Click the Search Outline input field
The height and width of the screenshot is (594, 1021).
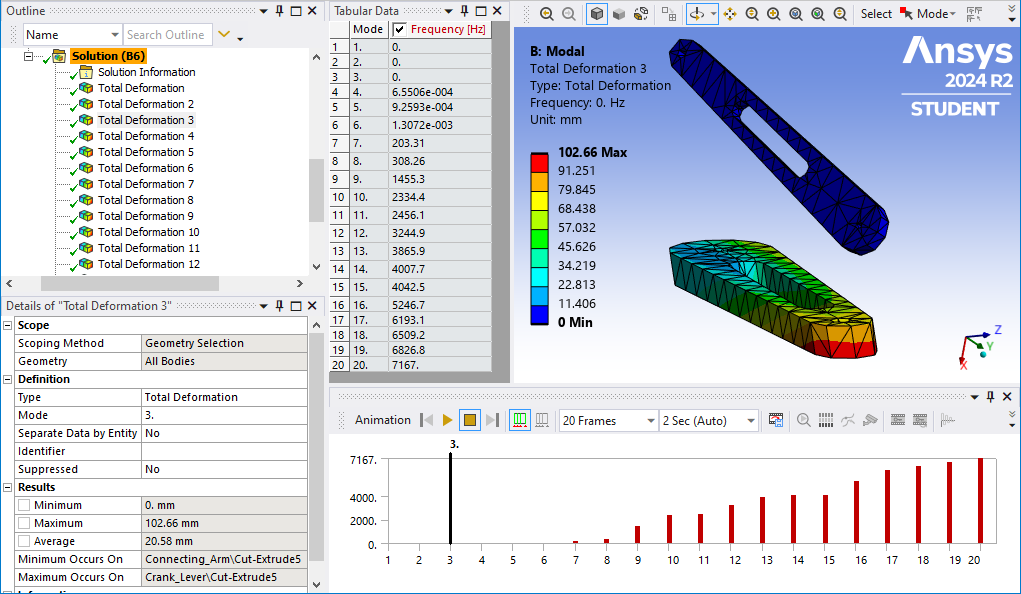click(x=168, y=35)
